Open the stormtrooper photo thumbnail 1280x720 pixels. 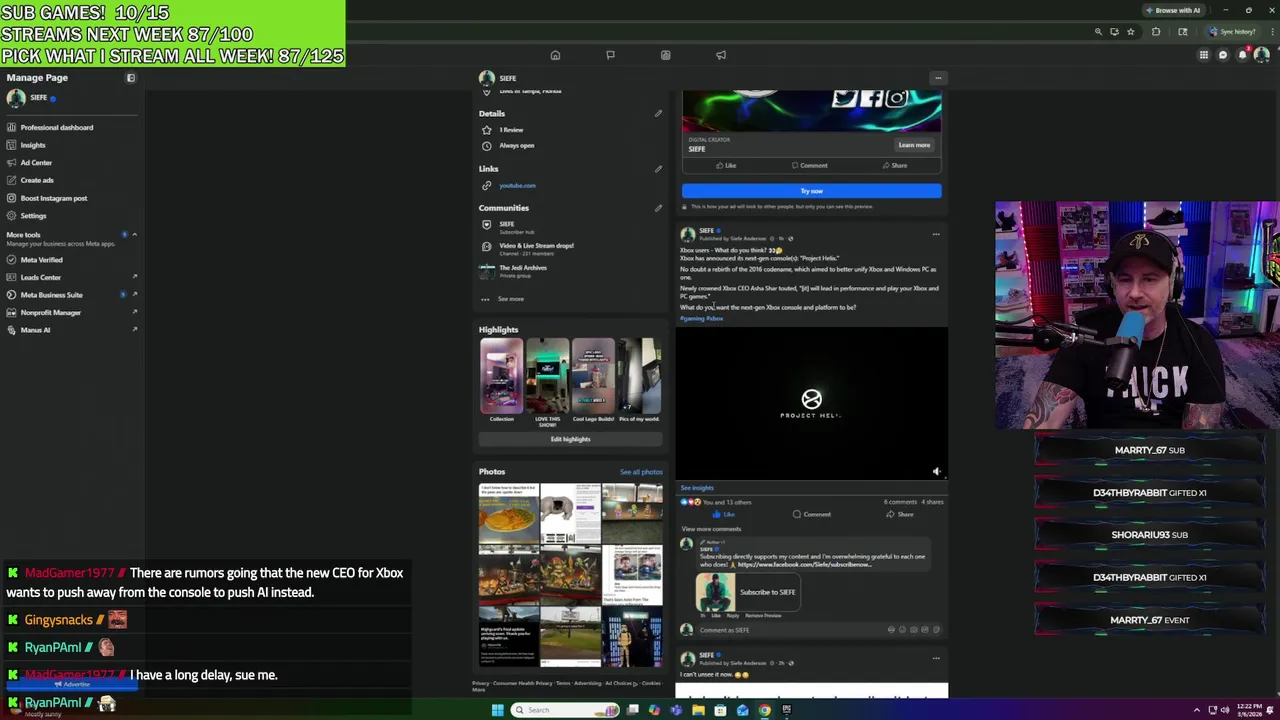click(x=632, y=637)
